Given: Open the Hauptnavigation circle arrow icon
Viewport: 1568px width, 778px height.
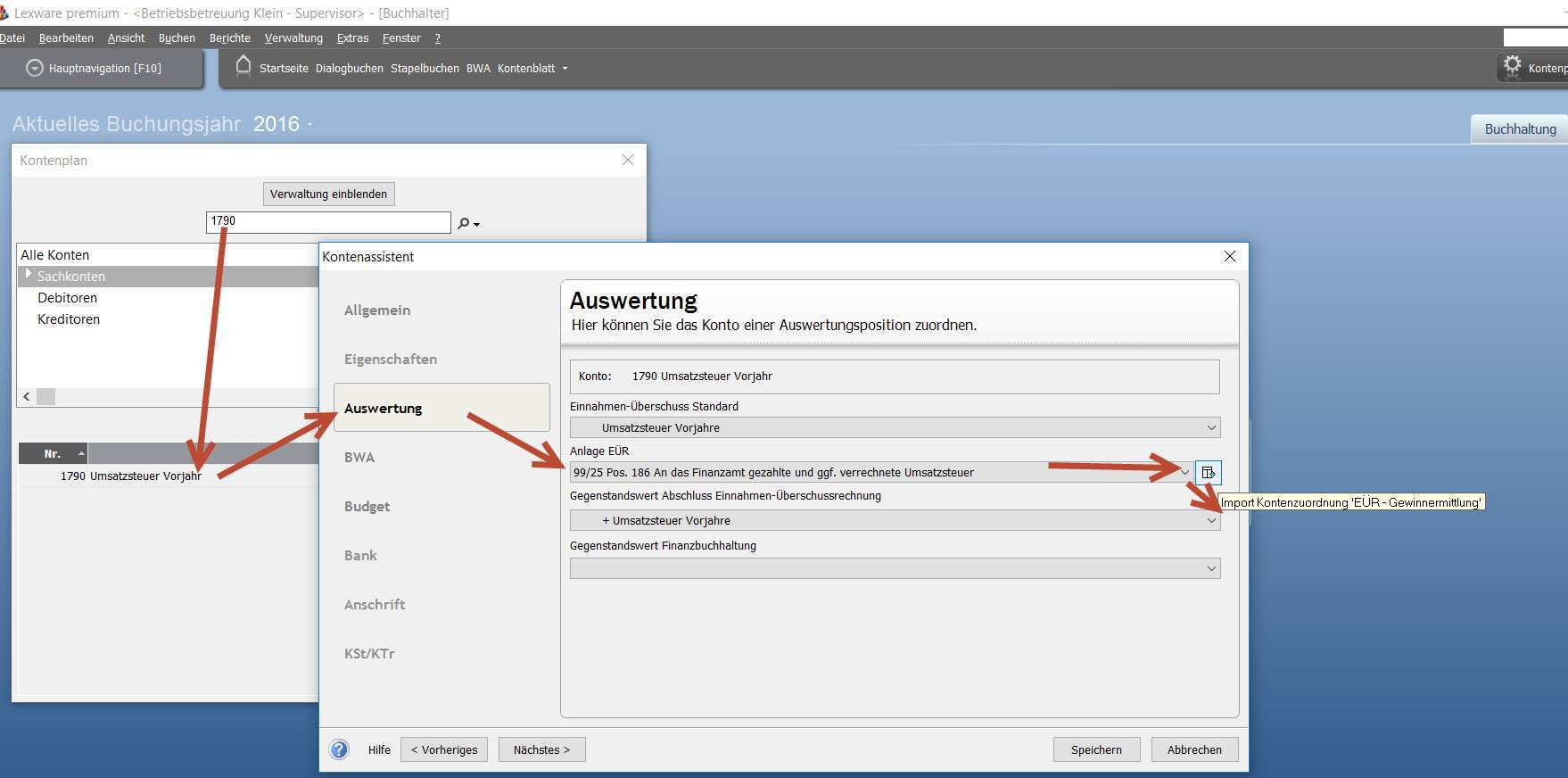Looking at the screenshot, I should click(x=34, y=68).
